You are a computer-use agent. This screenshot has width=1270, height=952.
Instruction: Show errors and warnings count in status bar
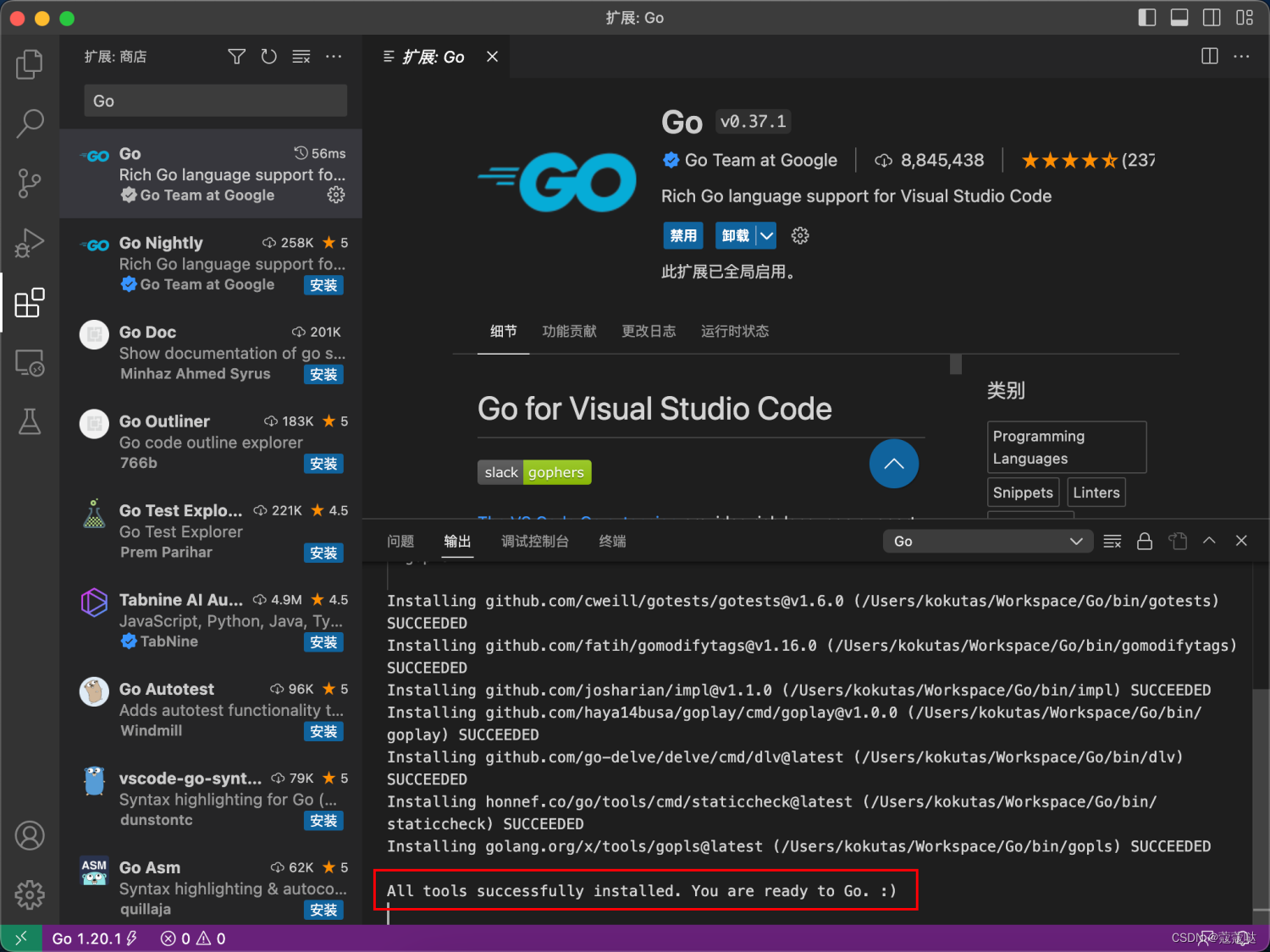tap(193, 938)
